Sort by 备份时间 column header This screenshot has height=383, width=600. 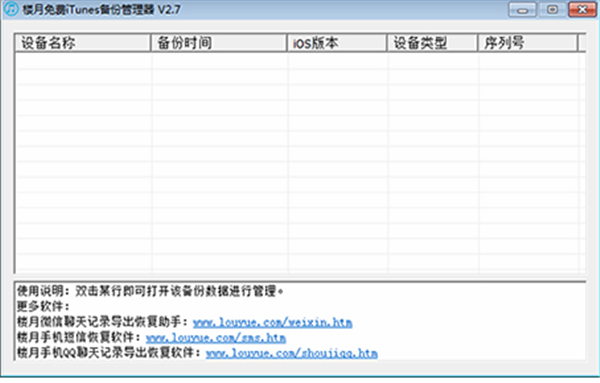click(219, 42)
